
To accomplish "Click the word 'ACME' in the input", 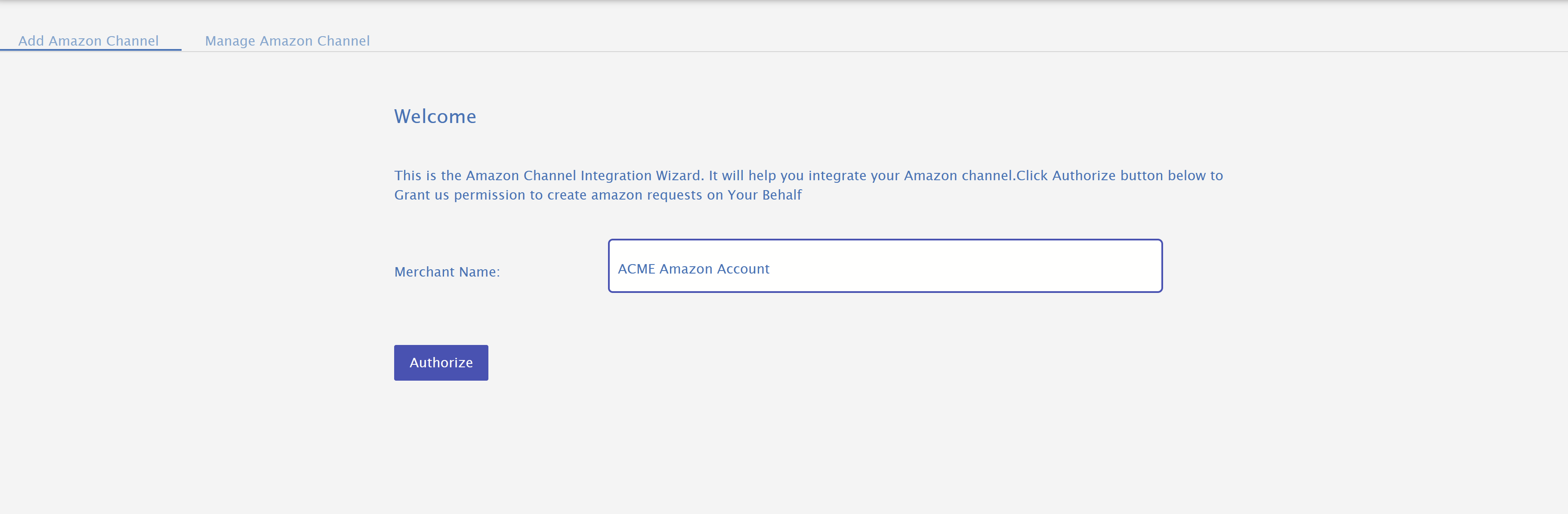I will [636, 269].
